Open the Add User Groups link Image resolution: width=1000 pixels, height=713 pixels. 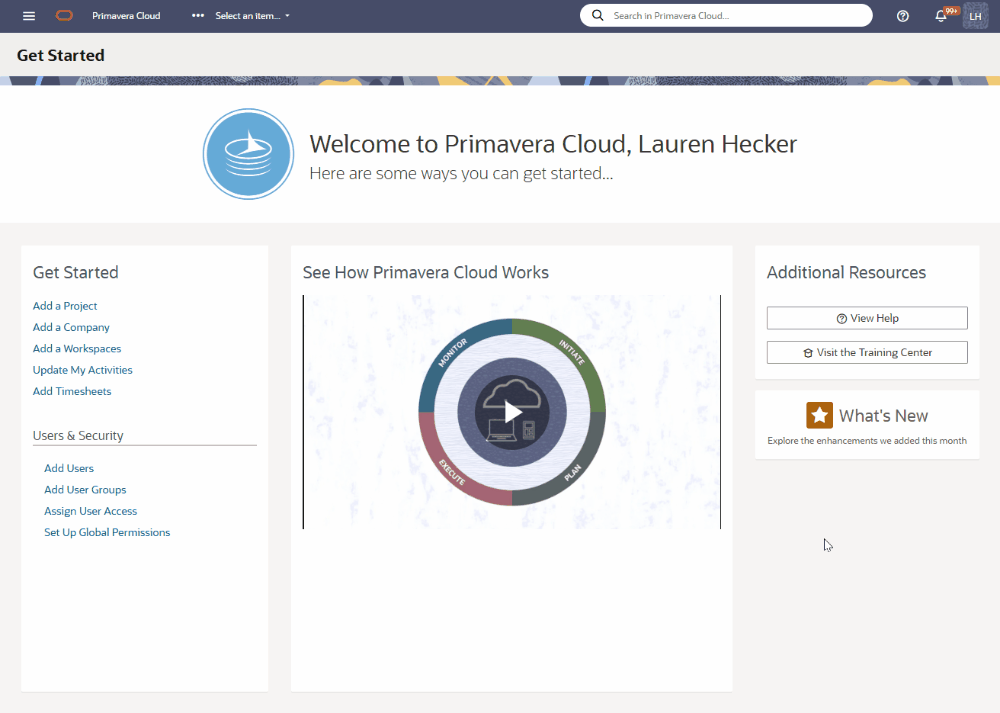pyautogui.click(x=85, y=490)
